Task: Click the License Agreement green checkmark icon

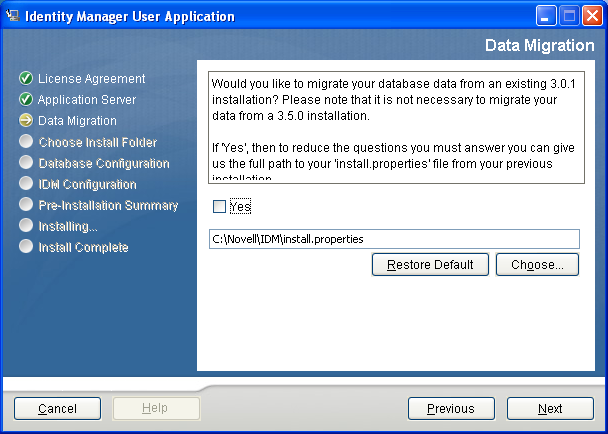Action: (x=26, y=79)
